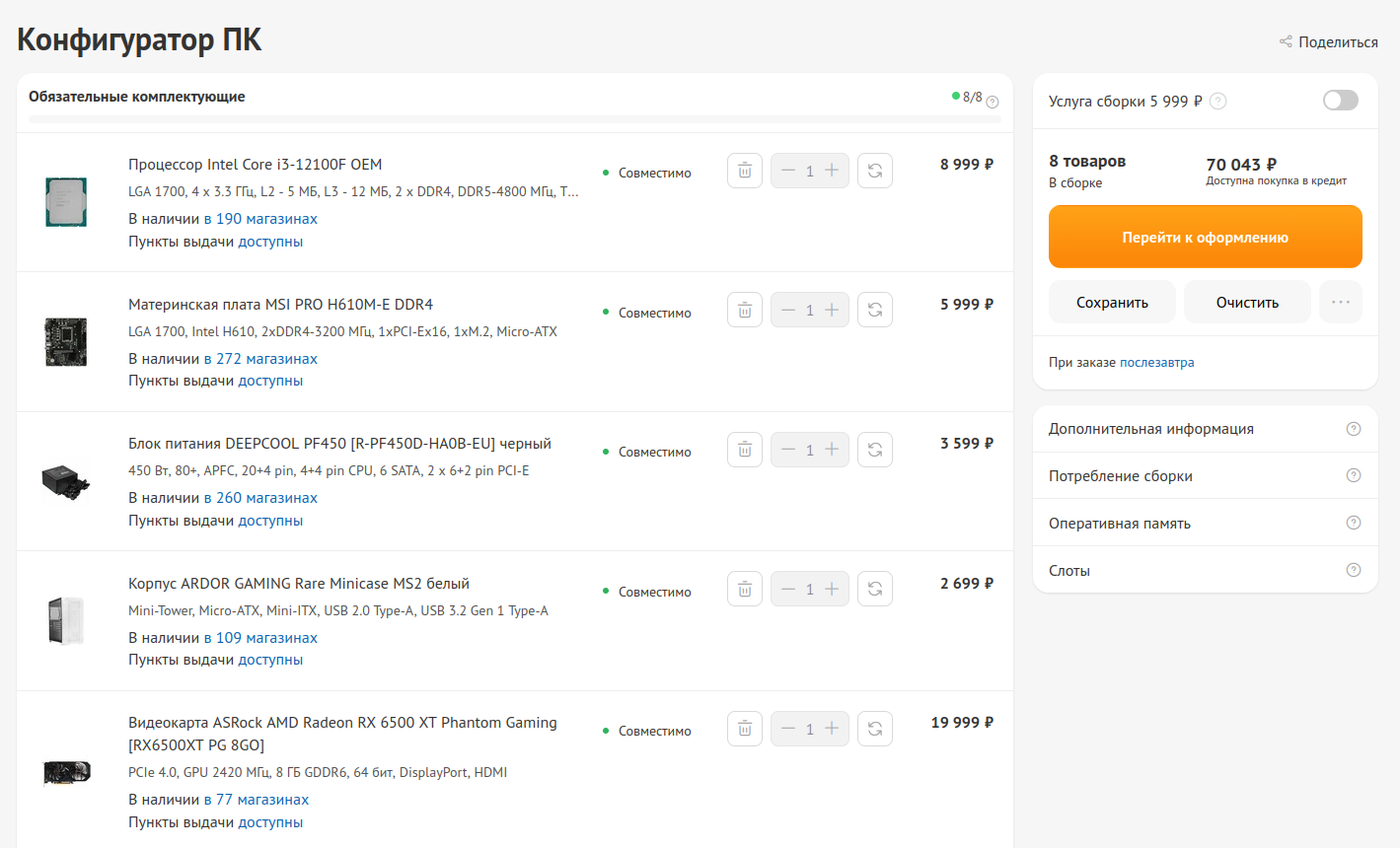The height and width of the screenshot is (848, 1400).
Task: Click the motherboard product thumbnail
Action: pyautogui.click(x=66, y=342)
